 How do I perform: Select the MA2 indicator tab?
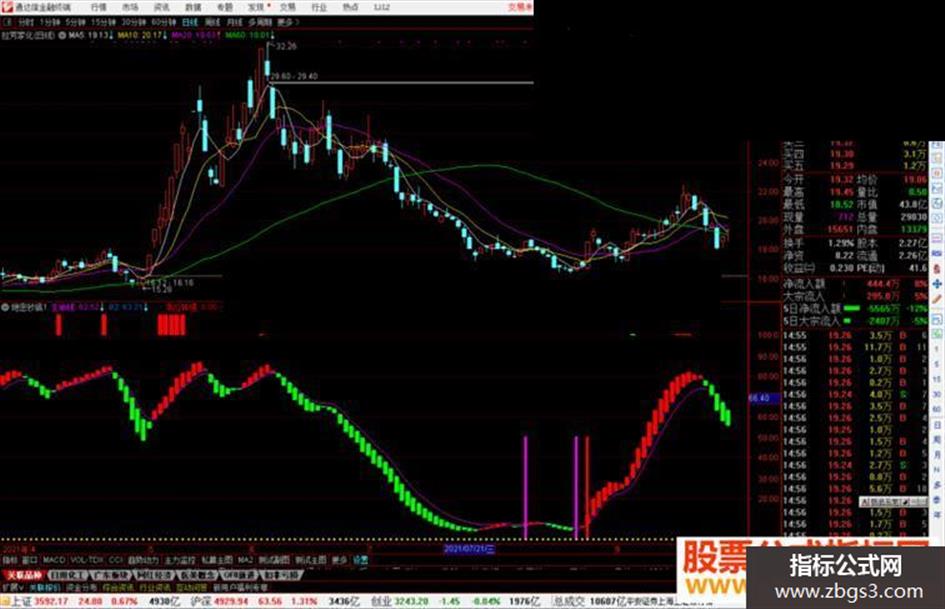click(x=245, y=560)
